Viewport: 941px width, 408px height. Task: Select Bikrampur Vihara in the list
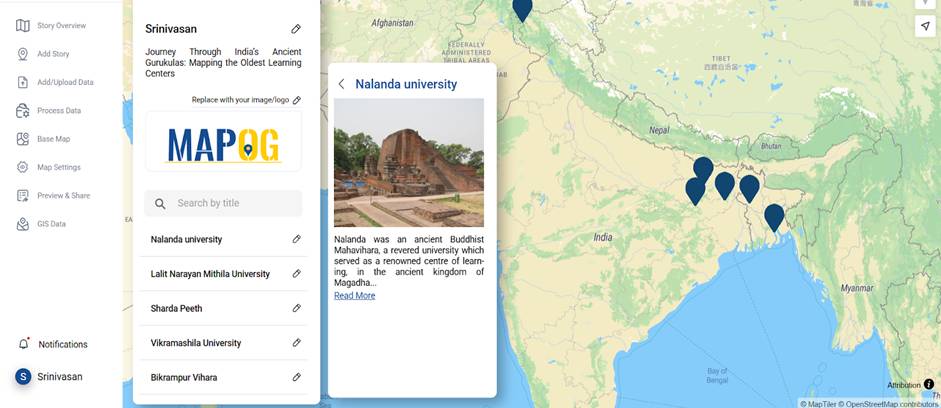pyautogui.click(x=184, y=378)
